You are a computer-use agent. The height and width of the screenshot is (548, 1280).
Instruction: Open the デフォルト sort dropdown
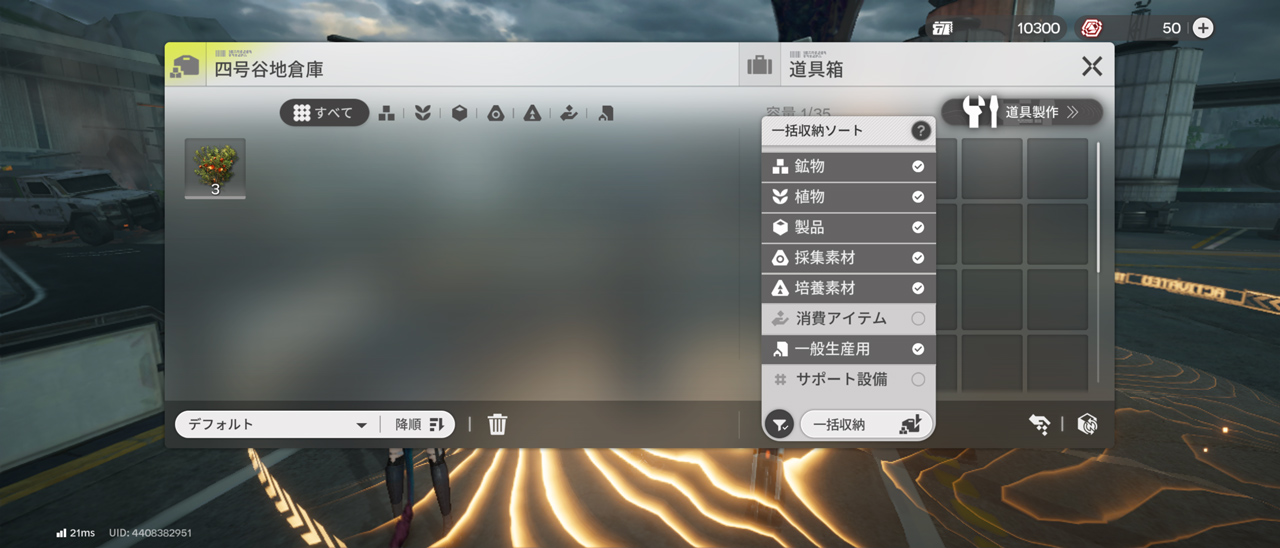(277, 424)
